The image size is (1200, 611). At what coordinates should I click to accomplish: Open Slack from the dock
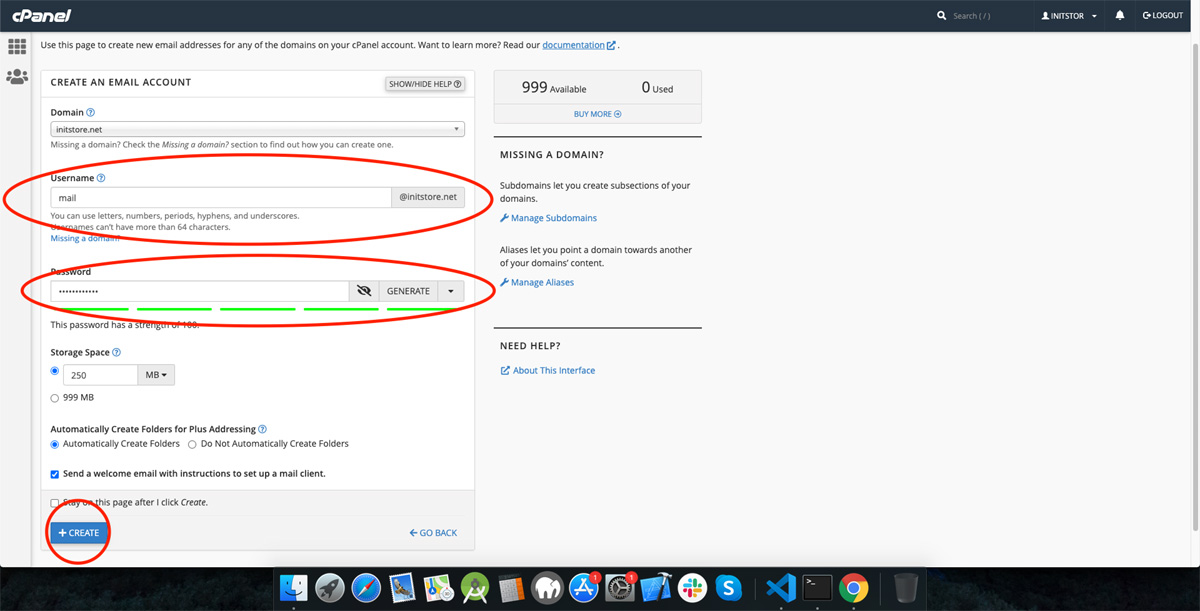tap(692, 587)
